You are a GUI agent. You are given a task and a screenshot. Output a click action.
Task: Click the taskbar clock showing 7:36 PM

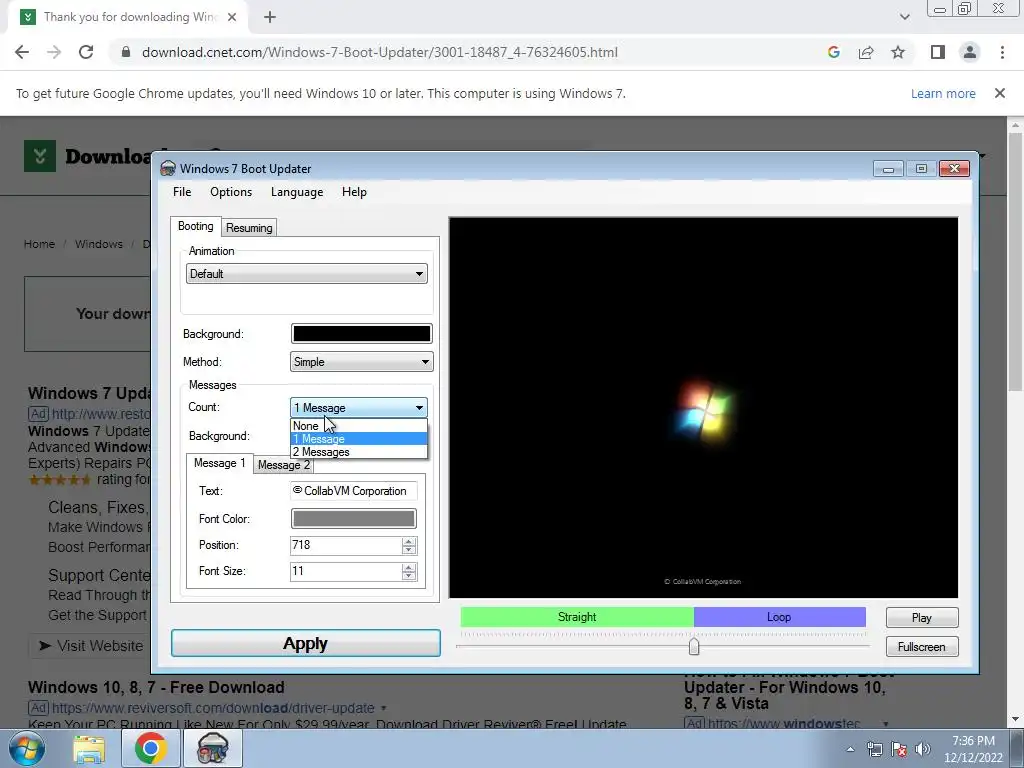pyautogui.click(x=973, y=749)
